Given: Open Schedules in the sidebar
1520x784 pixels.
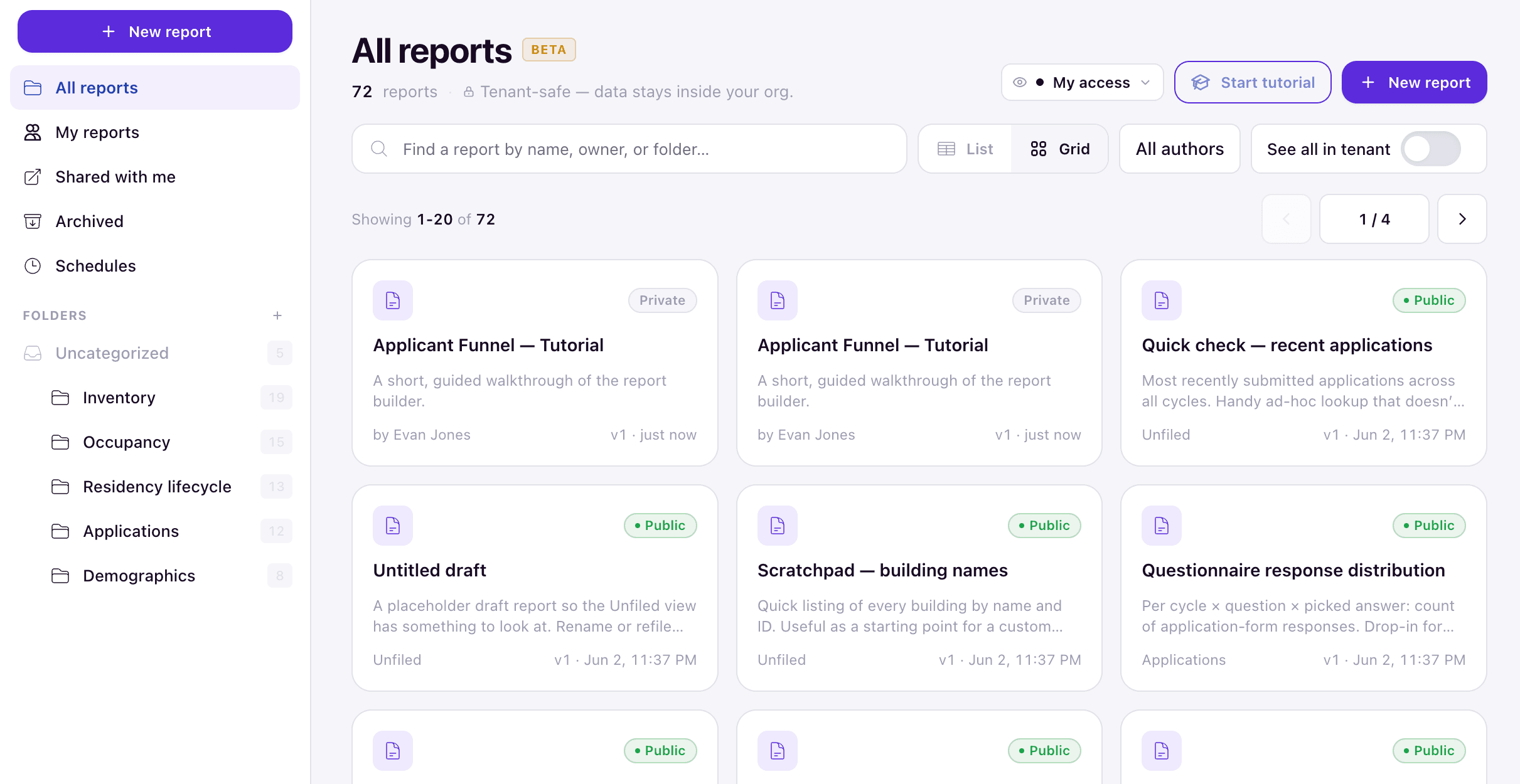Looking at the screenshot, I should point(155,266).
